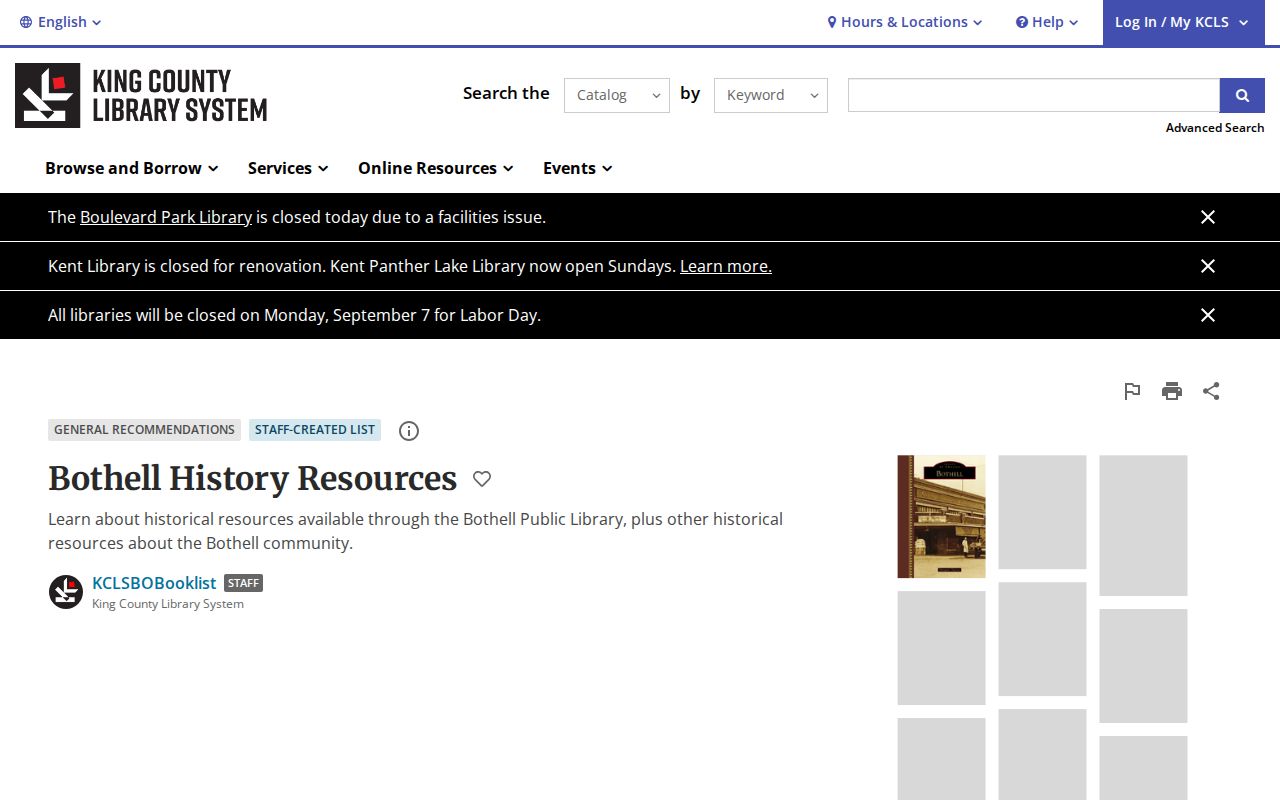Expand the Services menu
The width and height of the screenshot is (1280, 800).
coord(288,168)
